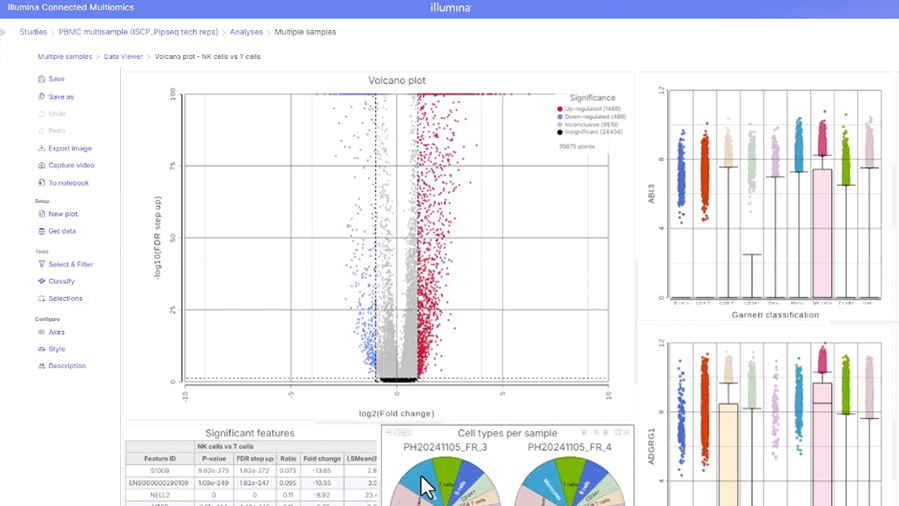Expand the collapsed sidebar with the chevron

(3, 32)
